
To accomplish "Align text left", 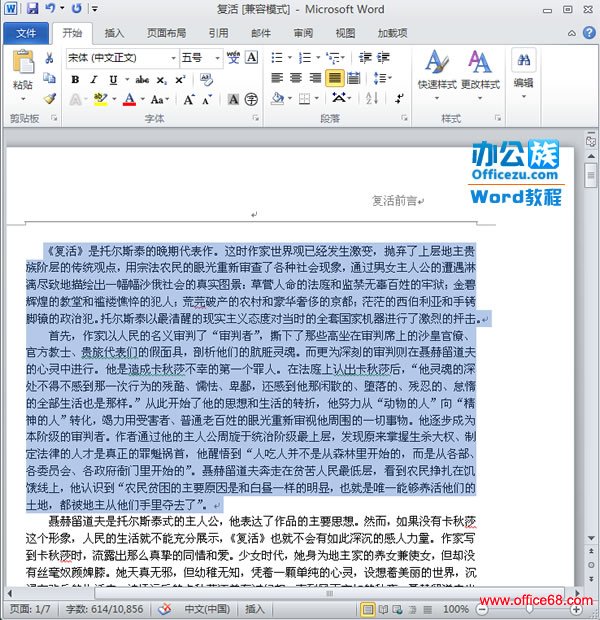I will point(277,78).
